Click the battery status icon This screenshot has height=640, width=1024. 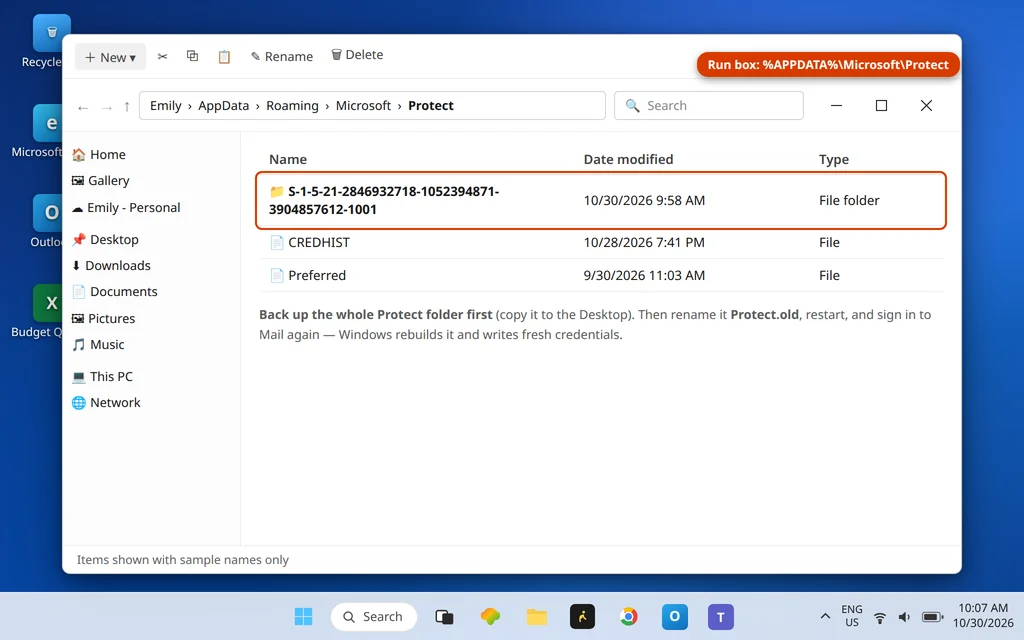tap(932, 617)
